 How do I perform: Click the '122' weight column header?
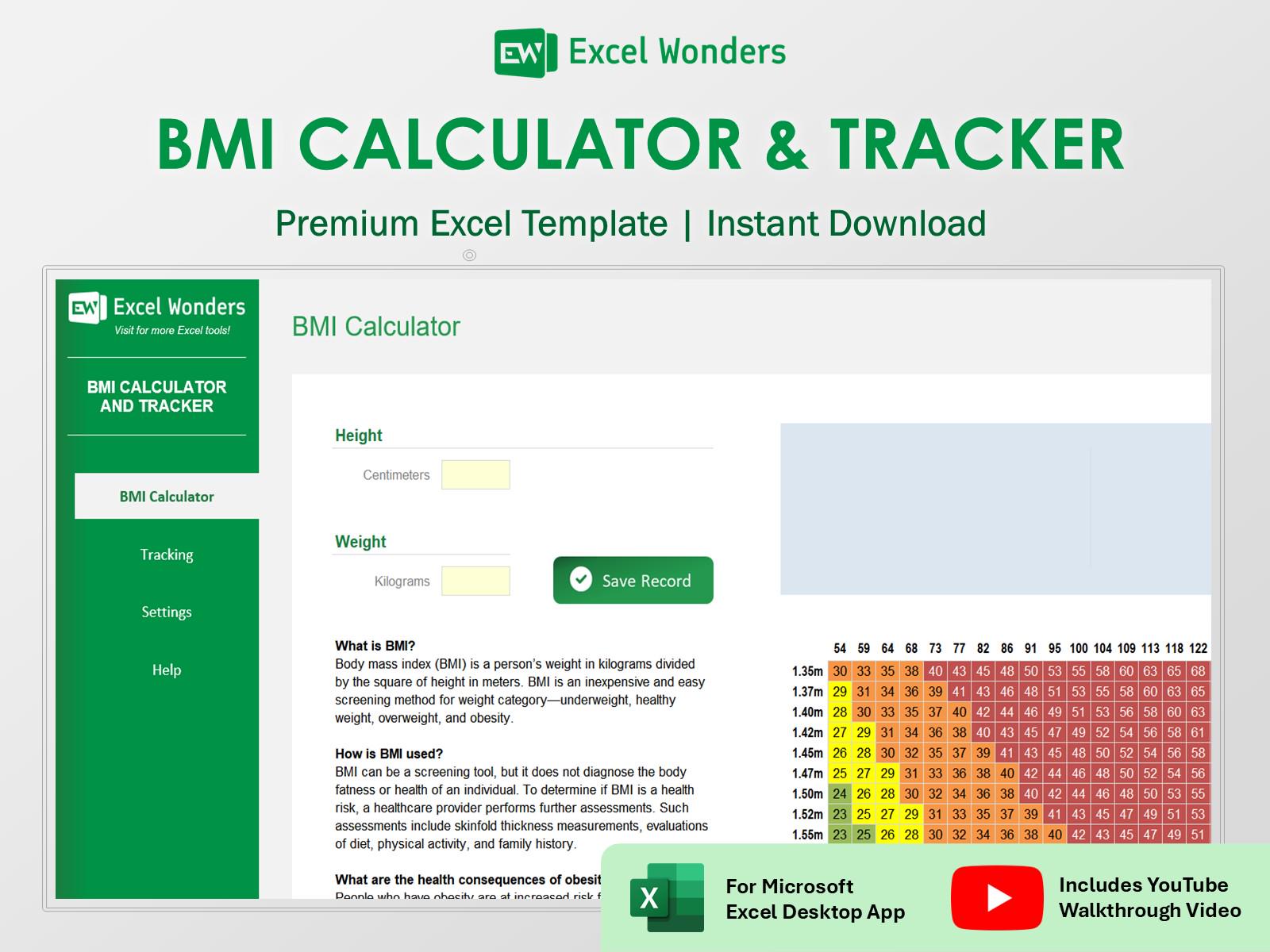click(1198, 648)
